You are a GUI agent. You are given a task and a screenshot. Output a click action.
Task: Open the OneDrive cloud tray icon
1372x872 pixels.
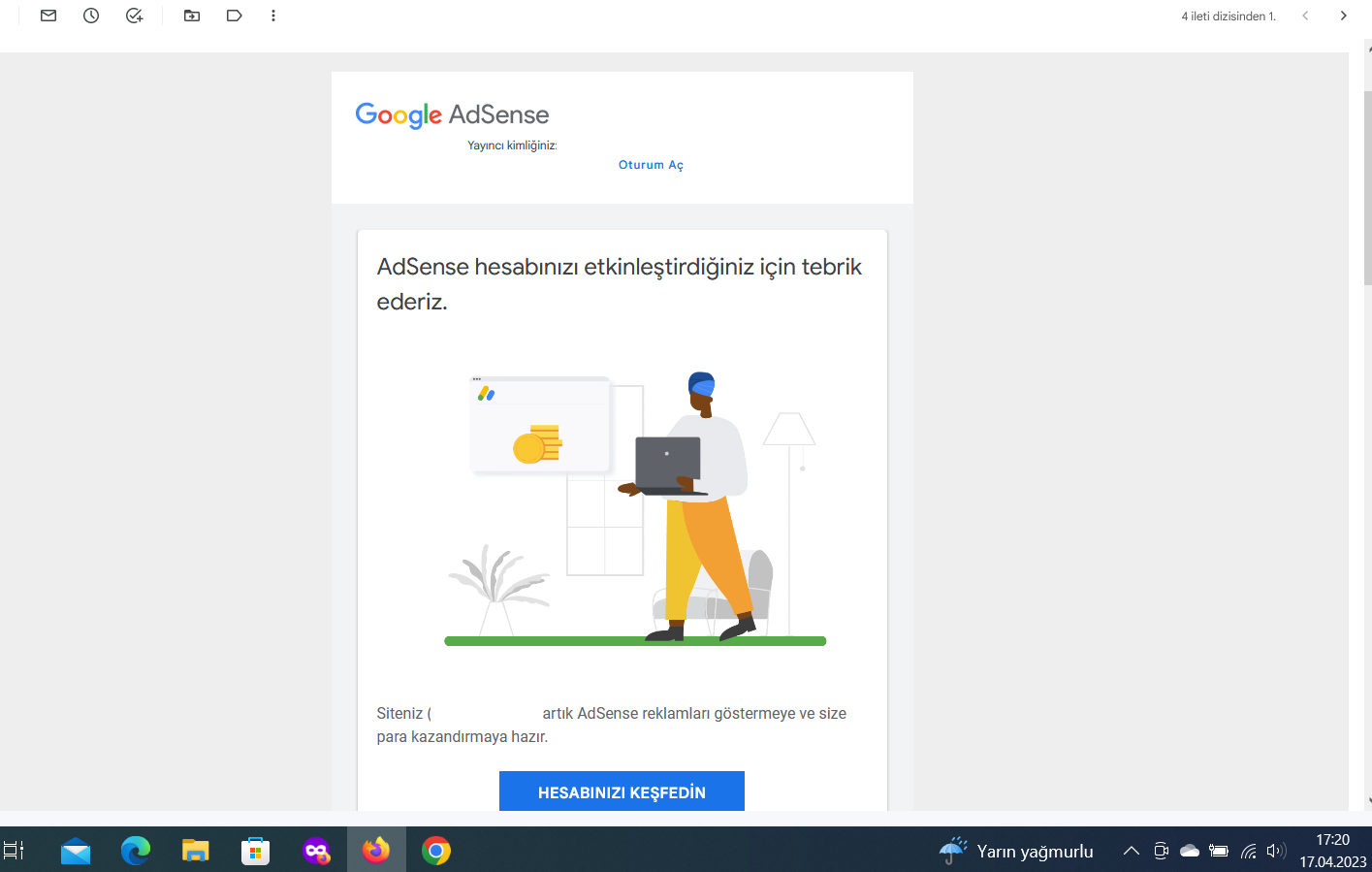point(1190,851)
